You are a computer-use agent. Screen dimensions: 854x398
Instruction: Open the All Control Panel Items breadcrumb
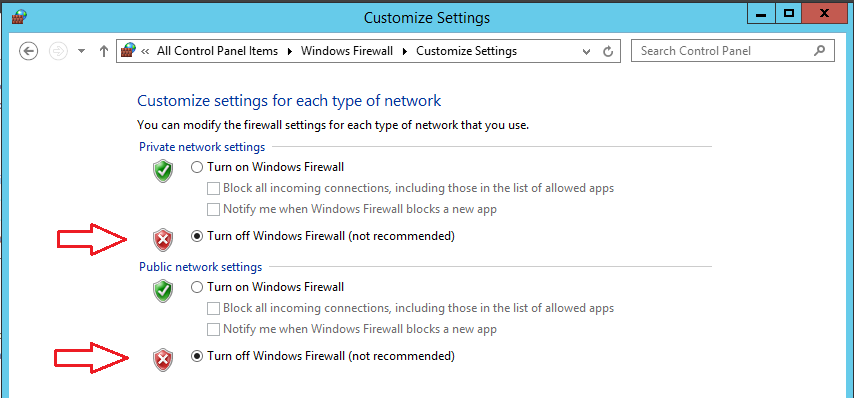point(217,51)
